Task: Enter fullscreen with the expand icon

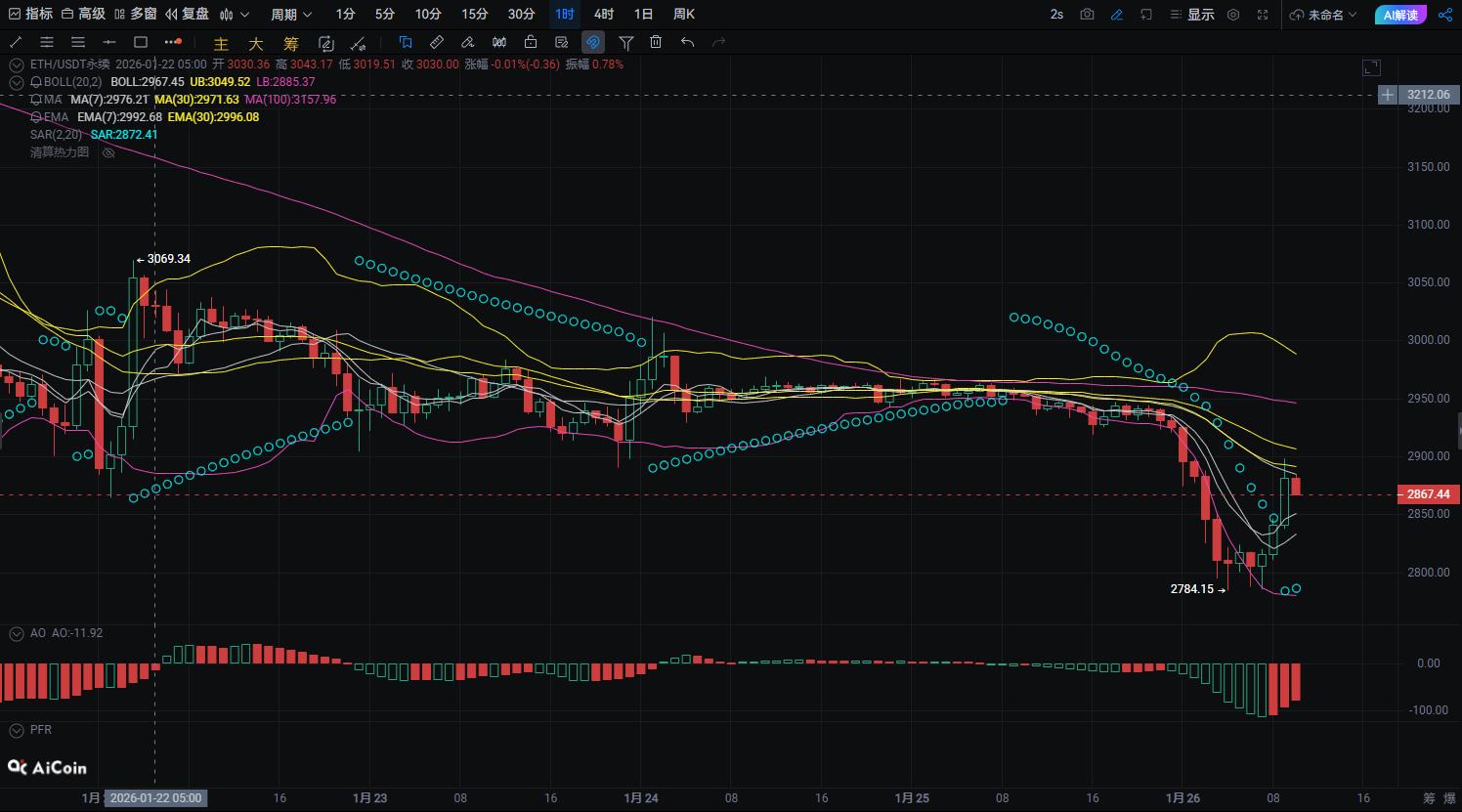Action: coord(1263,15)
